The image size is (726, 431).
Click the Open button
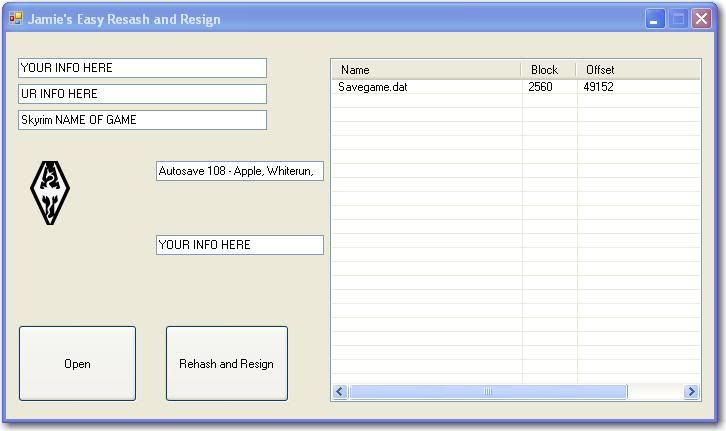[x=77, y=363]
